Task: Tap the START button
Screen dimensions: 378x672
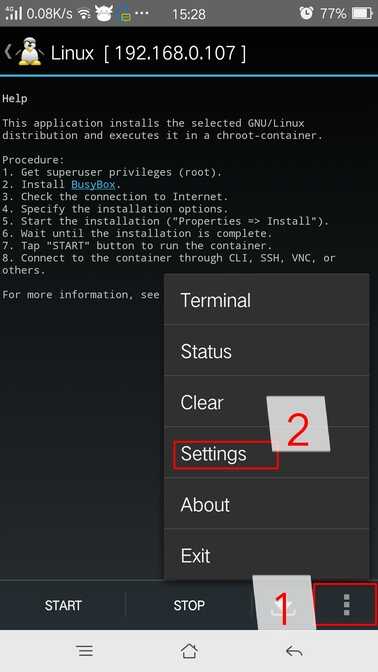Action: pos(63,606)
